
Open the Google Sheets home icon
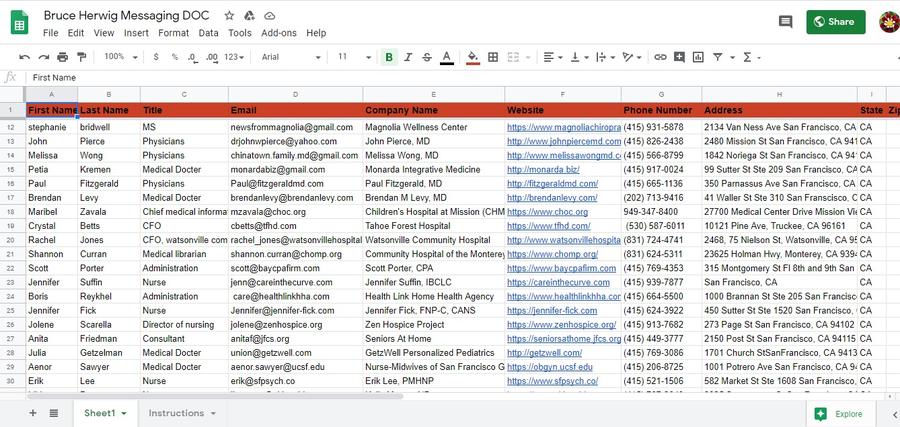20,22
